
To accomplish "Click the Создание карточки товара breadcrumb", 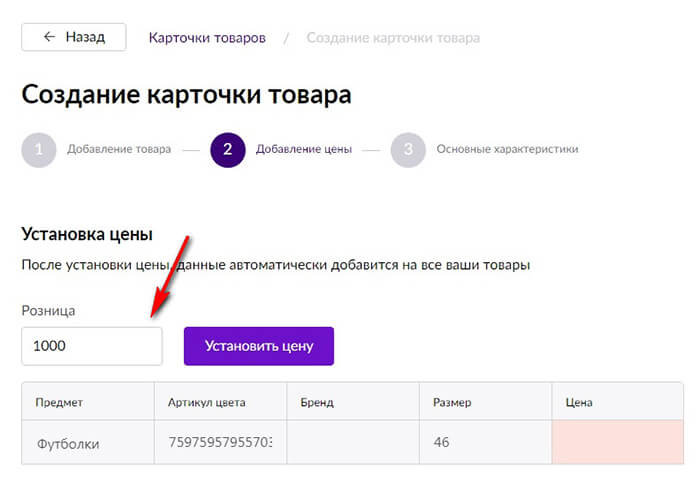I will pos(393,38).
